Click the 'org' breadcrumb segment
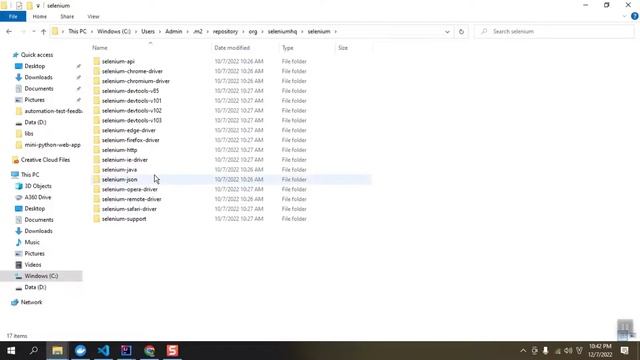This screenshot has height=360, width=640. coord(253,31)
